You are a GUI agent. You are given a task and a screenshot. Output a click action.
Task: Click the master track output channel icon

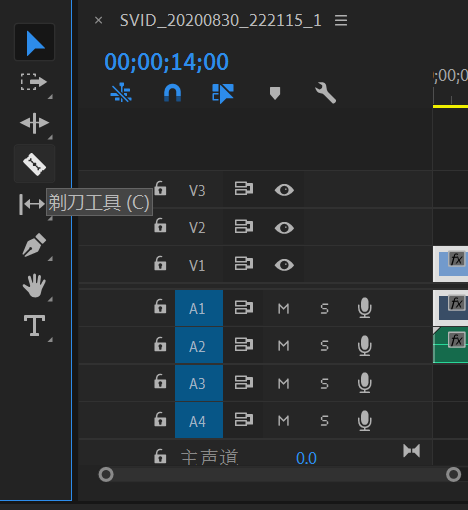click(412, 451)
